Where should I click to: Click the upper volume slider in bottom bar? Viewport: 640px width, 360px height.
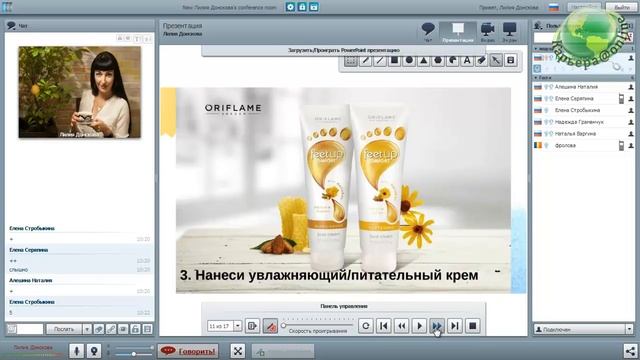click(133, 348)
